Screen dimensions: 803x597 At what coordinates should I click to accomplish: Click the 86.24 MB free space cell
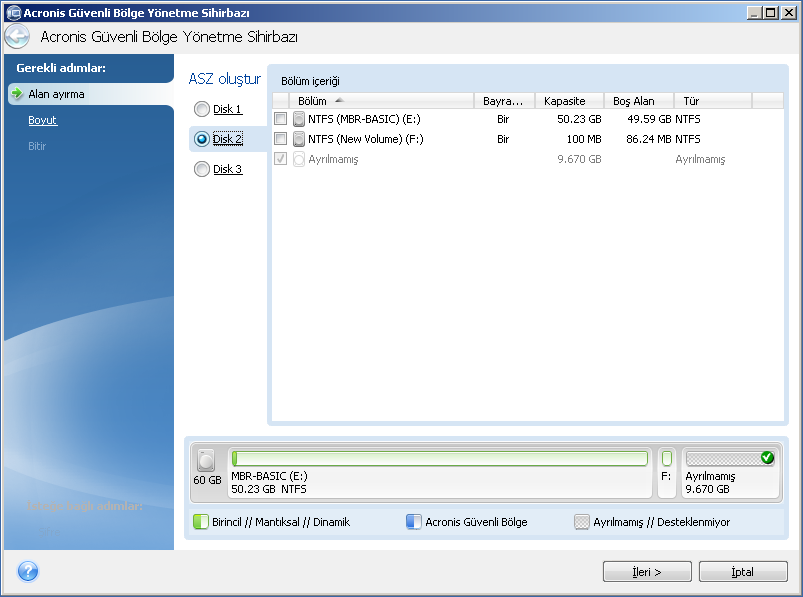coord(648,139)
